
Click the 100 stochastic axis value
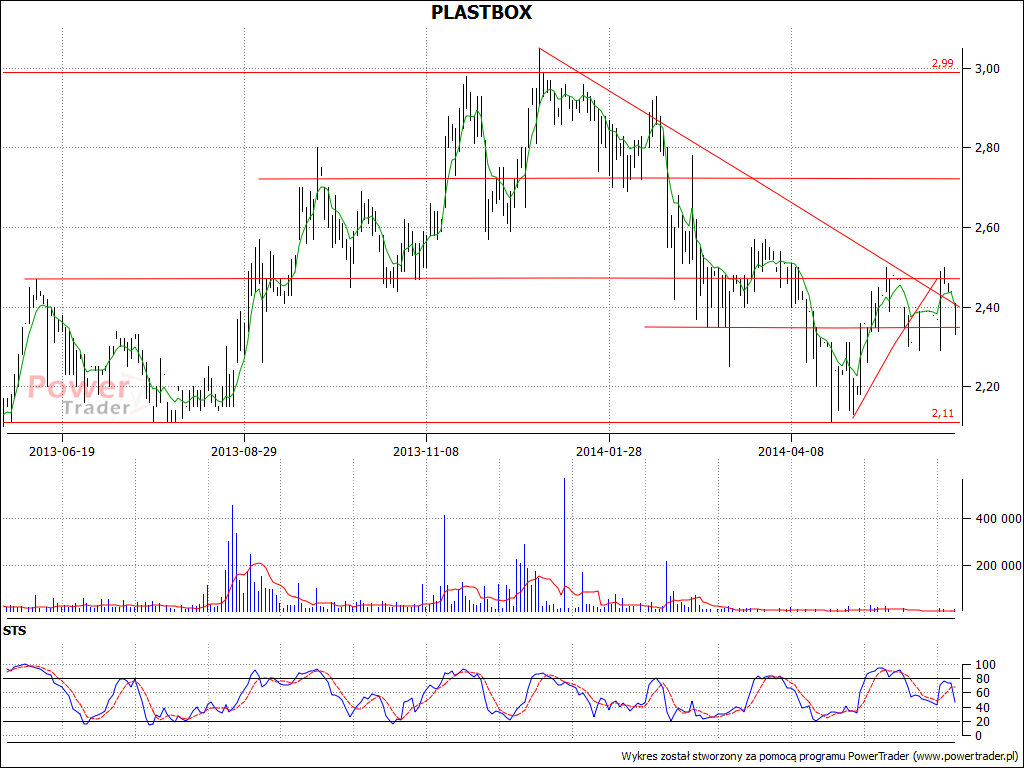click(x=985, y=665)
